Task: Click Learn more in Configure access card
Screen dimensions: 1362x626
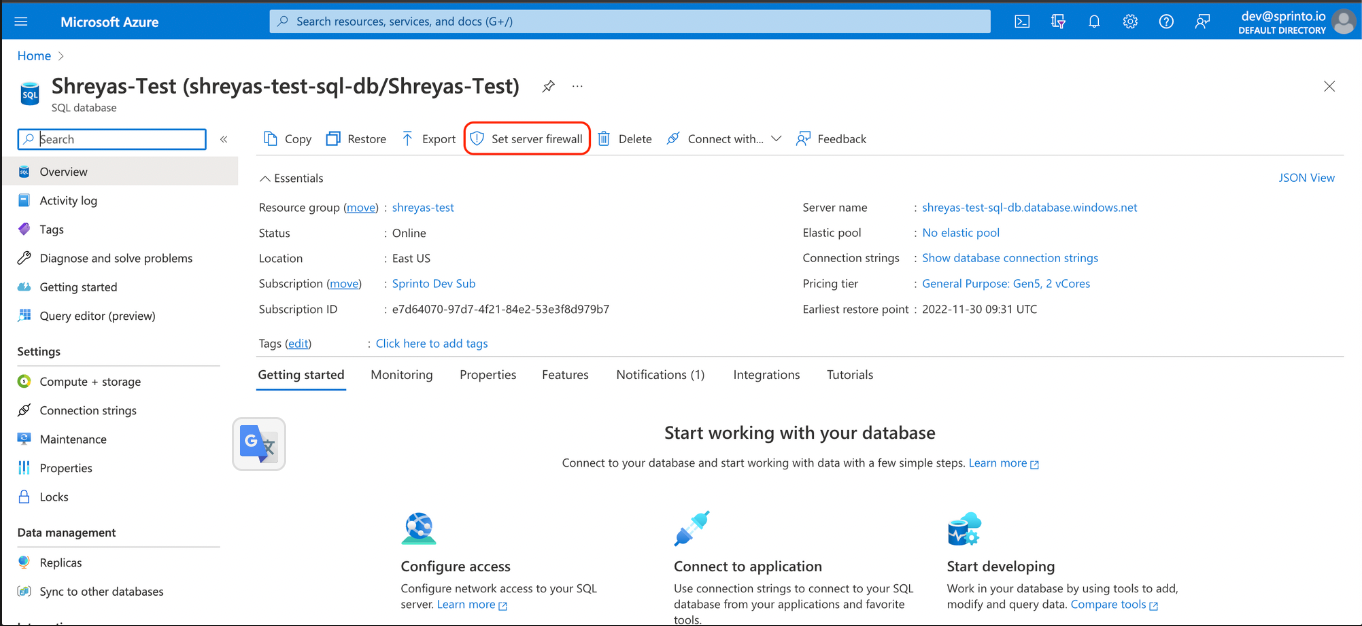Action: [472, 605]
